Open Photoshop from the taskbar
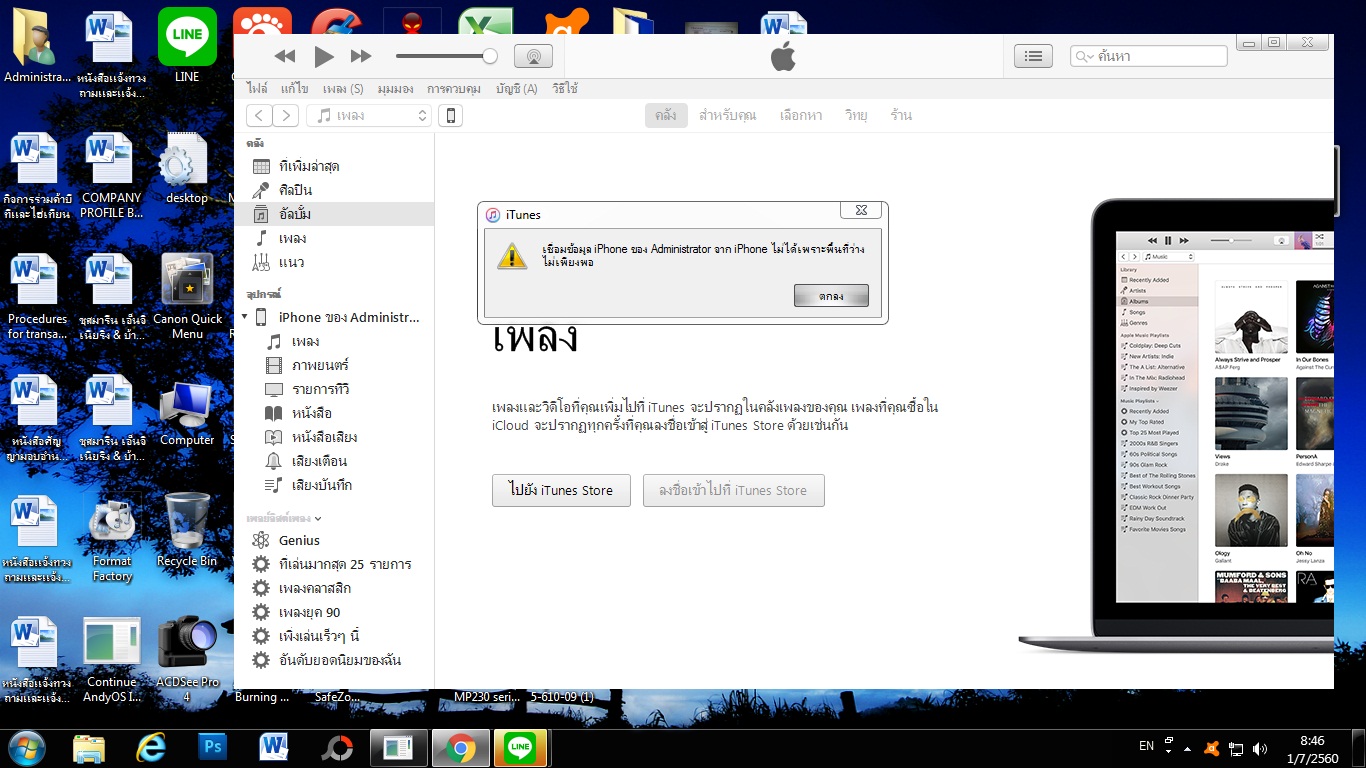Screen dimensions: 1366x768 point(213,747)
